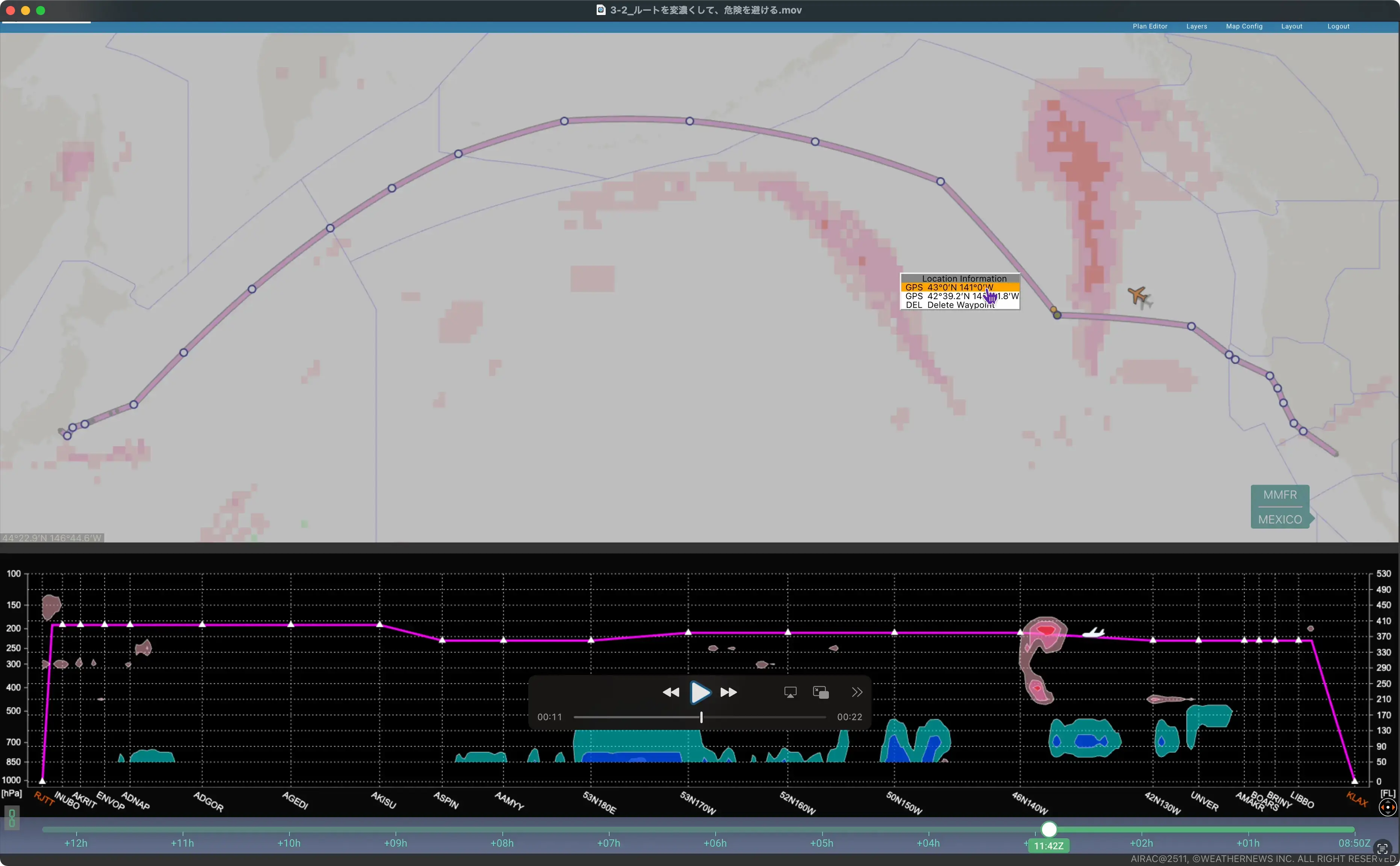Open the Layout dropdown
Screen dimensions: 1400x866
point(1291,26)
